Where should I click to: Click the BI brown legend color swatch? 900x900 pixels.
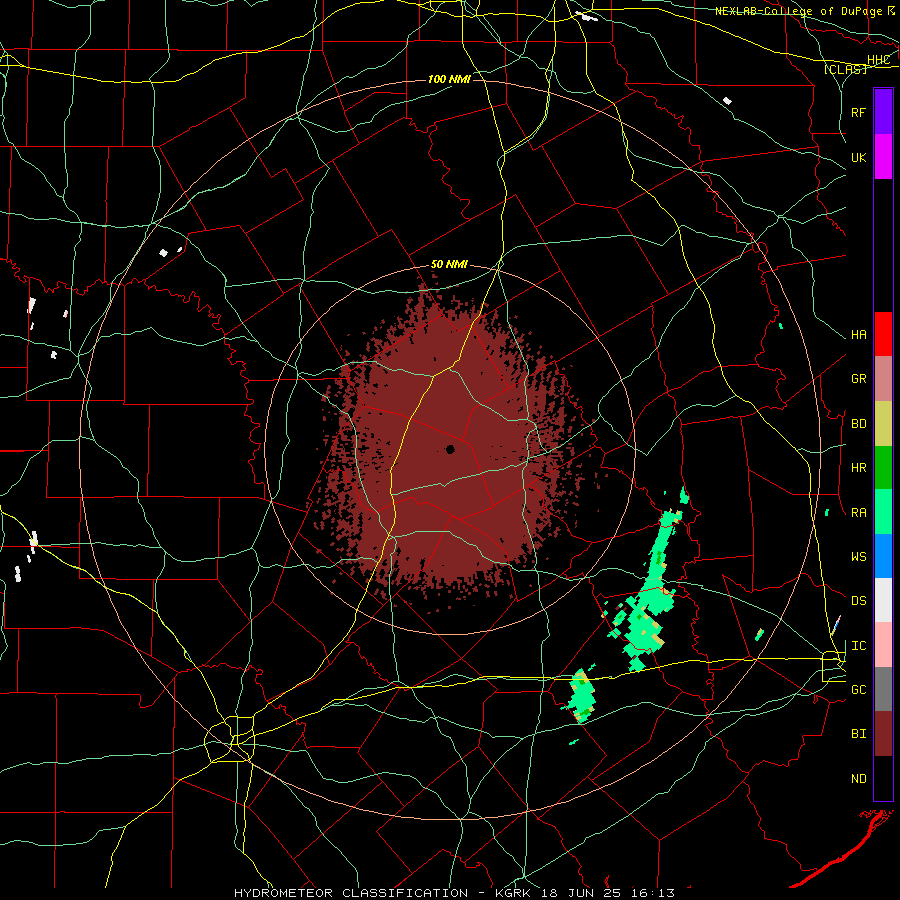coord(883,734)
